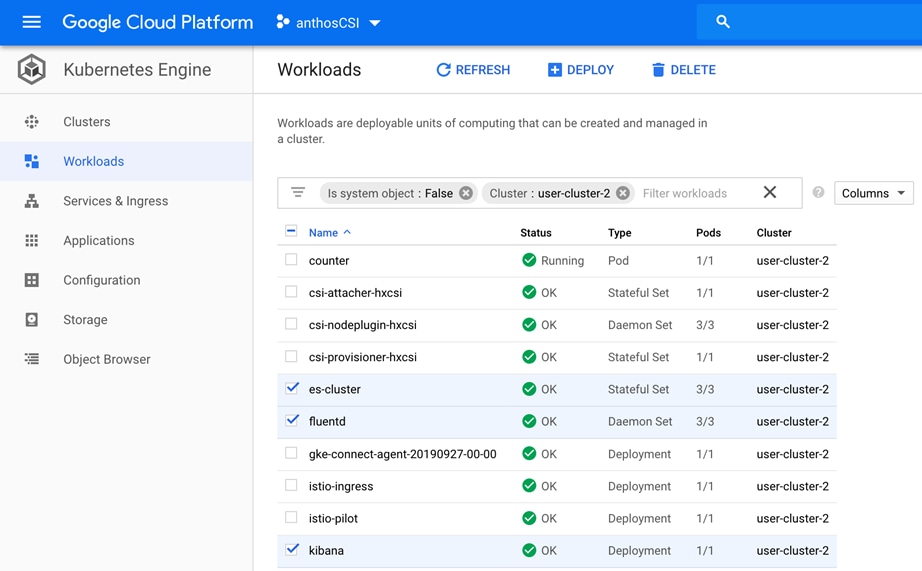
Task: Check the csi-nodeplugin-hxcsi row checkbox
Action: (x=291, y=324)
